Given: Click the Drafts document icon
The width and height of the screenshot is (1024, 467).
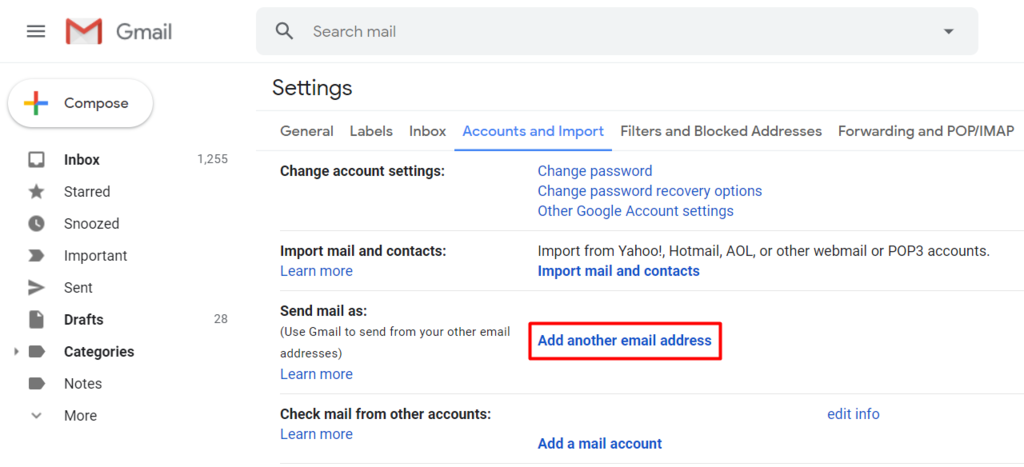Looking at the screenshot, I should coord(36,320).
